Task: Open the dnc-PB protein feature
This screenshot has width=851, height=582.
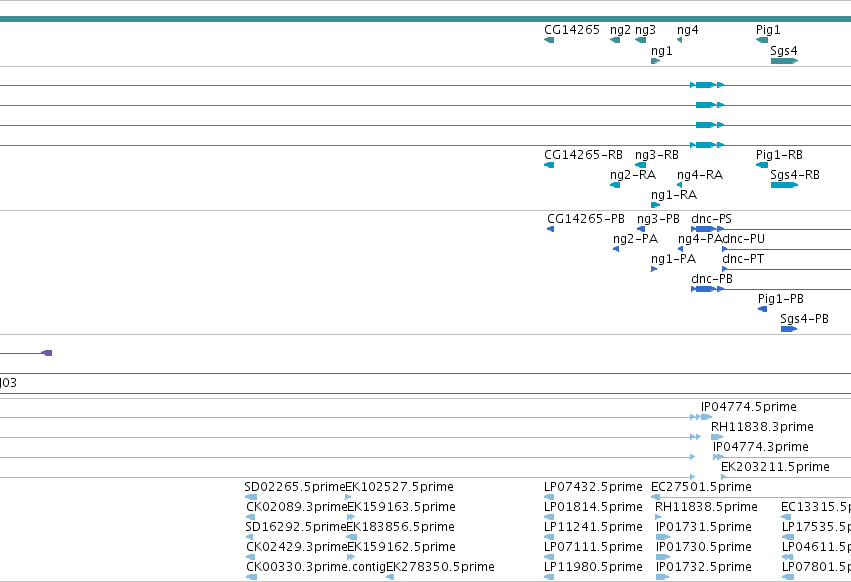Action: (708, 289)
